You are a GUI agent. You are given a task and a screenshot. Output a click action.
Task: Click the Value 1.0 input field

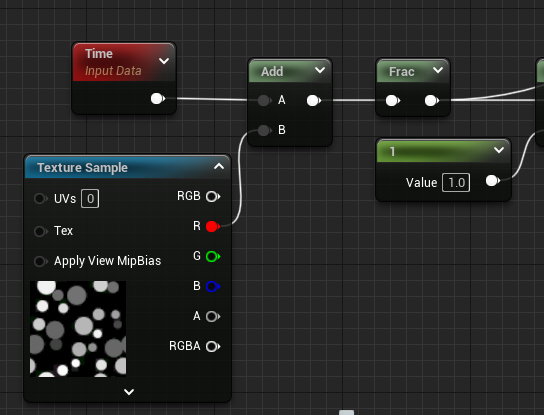pyautogui.click(x=456, y=183)
